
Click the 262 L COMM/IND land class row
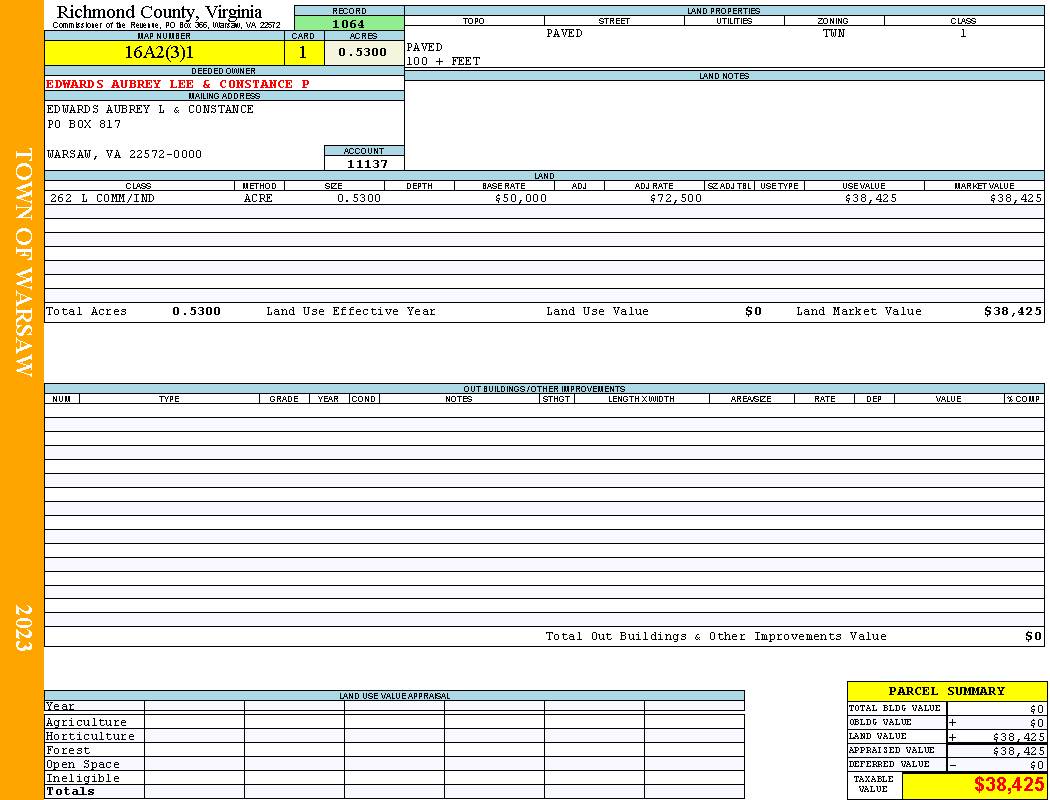click(x=544, y=198)
